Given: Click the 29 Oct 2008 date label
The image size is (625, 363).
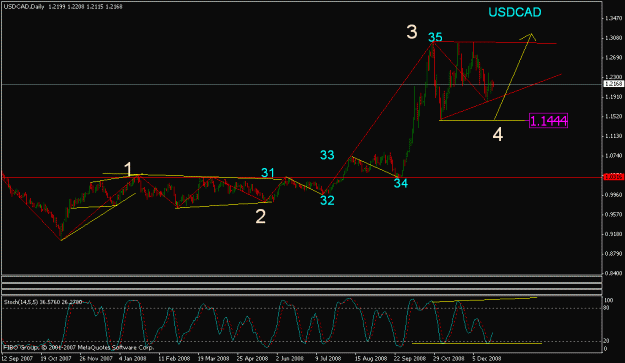Looking at the screenshot, I should [449, 358].
